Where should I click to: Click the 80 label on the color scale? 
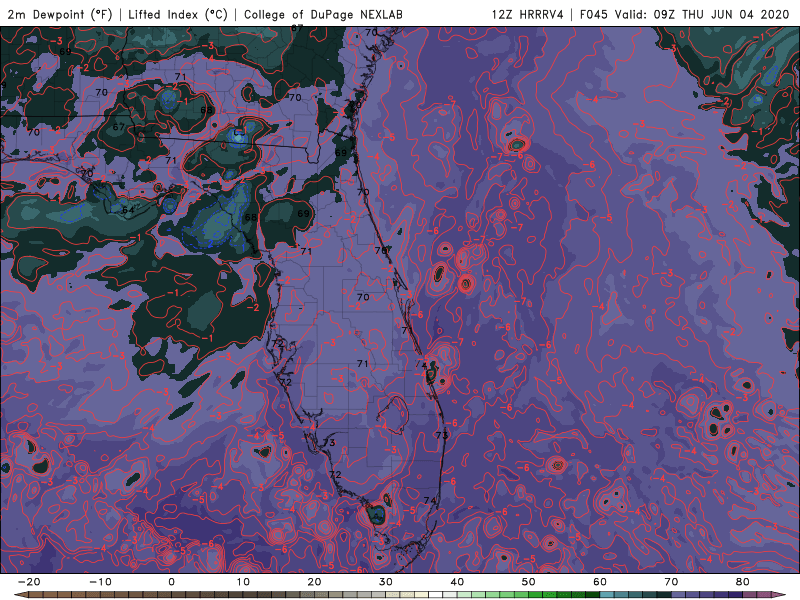pos(743,582)
